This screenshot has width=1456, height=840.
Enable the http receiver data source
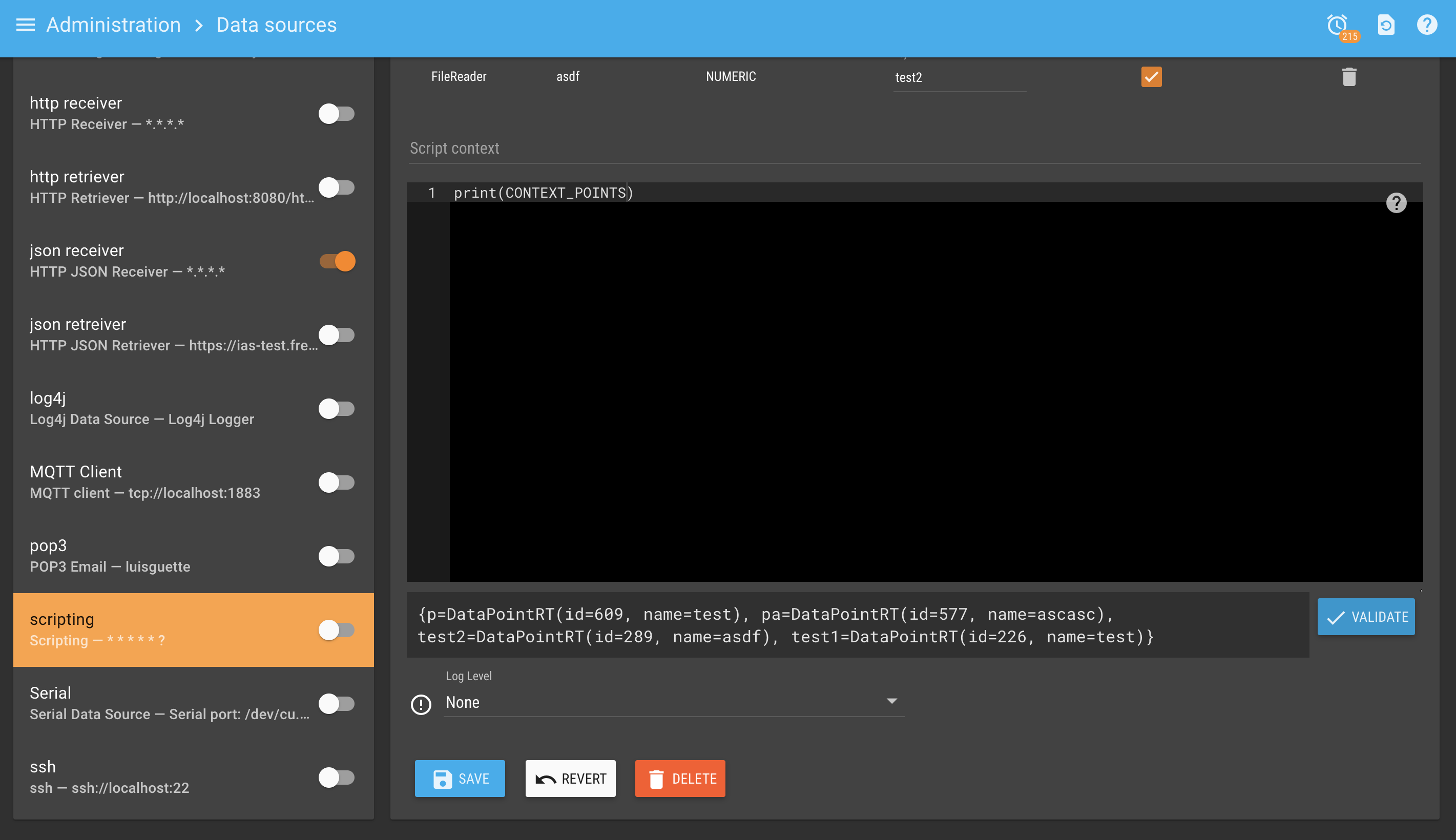point(337,114)
